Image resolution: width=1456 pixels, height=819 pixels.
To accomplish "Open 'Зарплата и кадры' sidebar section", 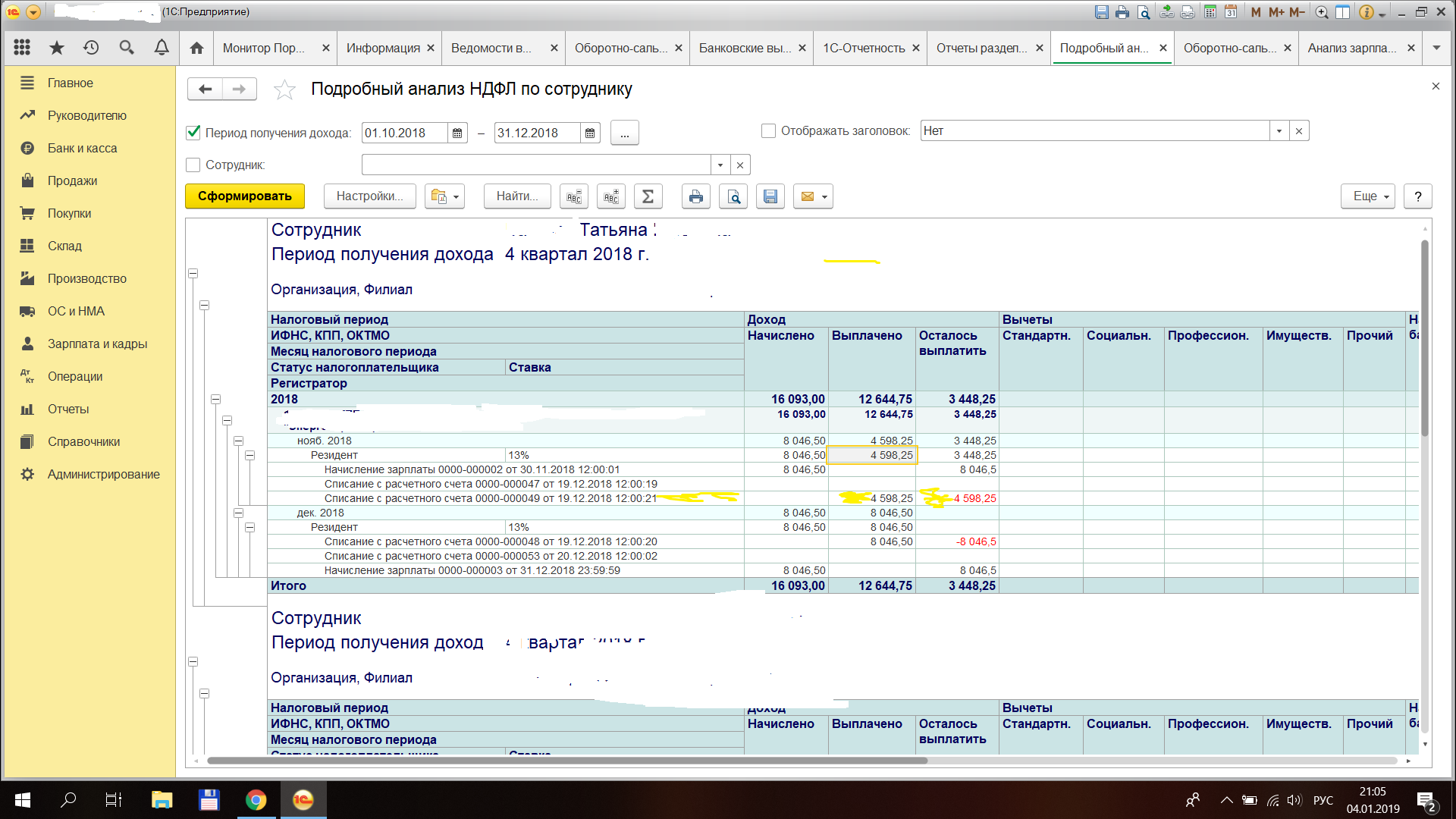I will coord(97,344).
